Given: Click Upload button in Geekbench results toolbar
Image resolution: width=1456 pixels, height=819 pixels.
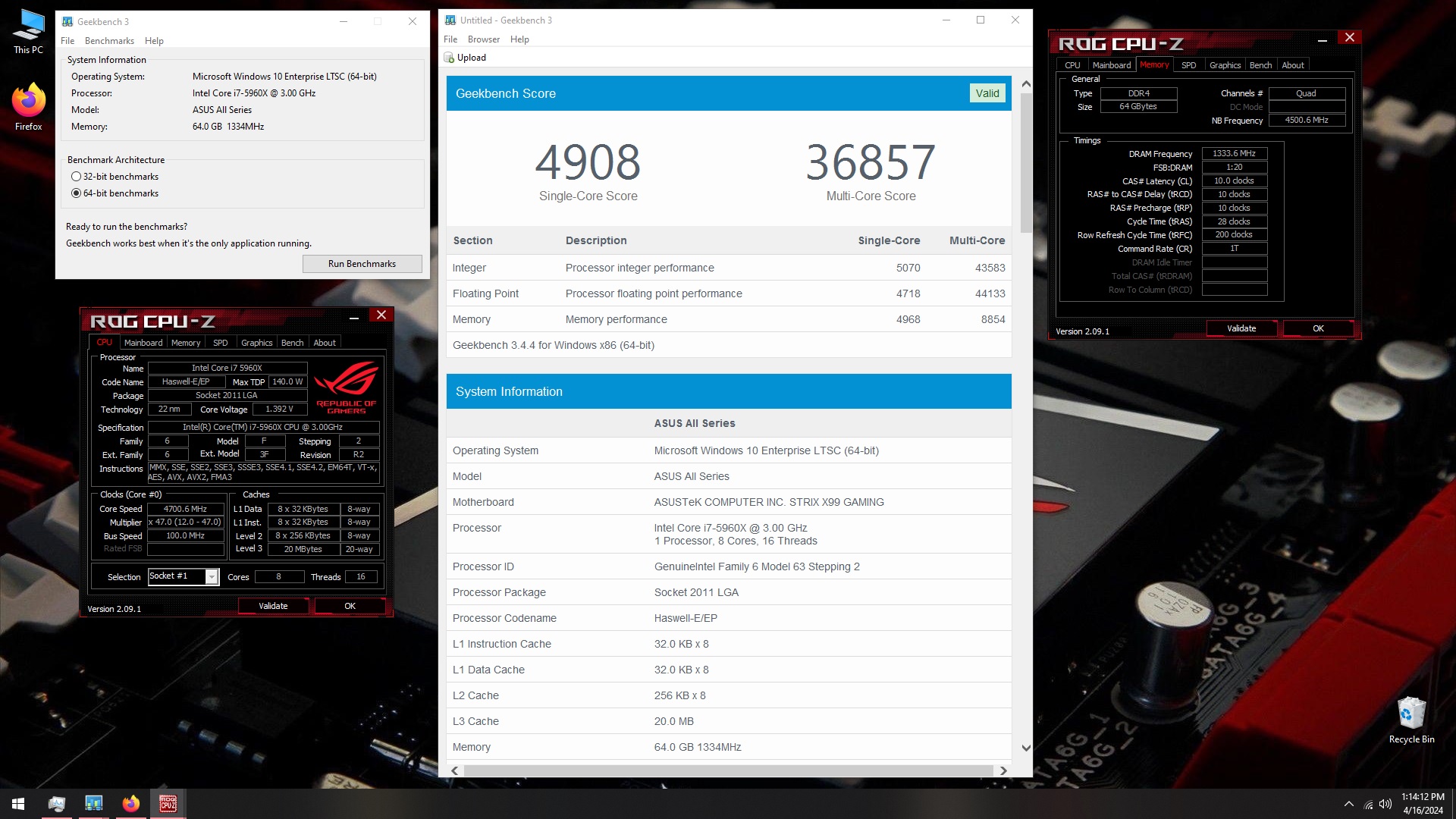Looking at the screenshot, I should 465,58.
